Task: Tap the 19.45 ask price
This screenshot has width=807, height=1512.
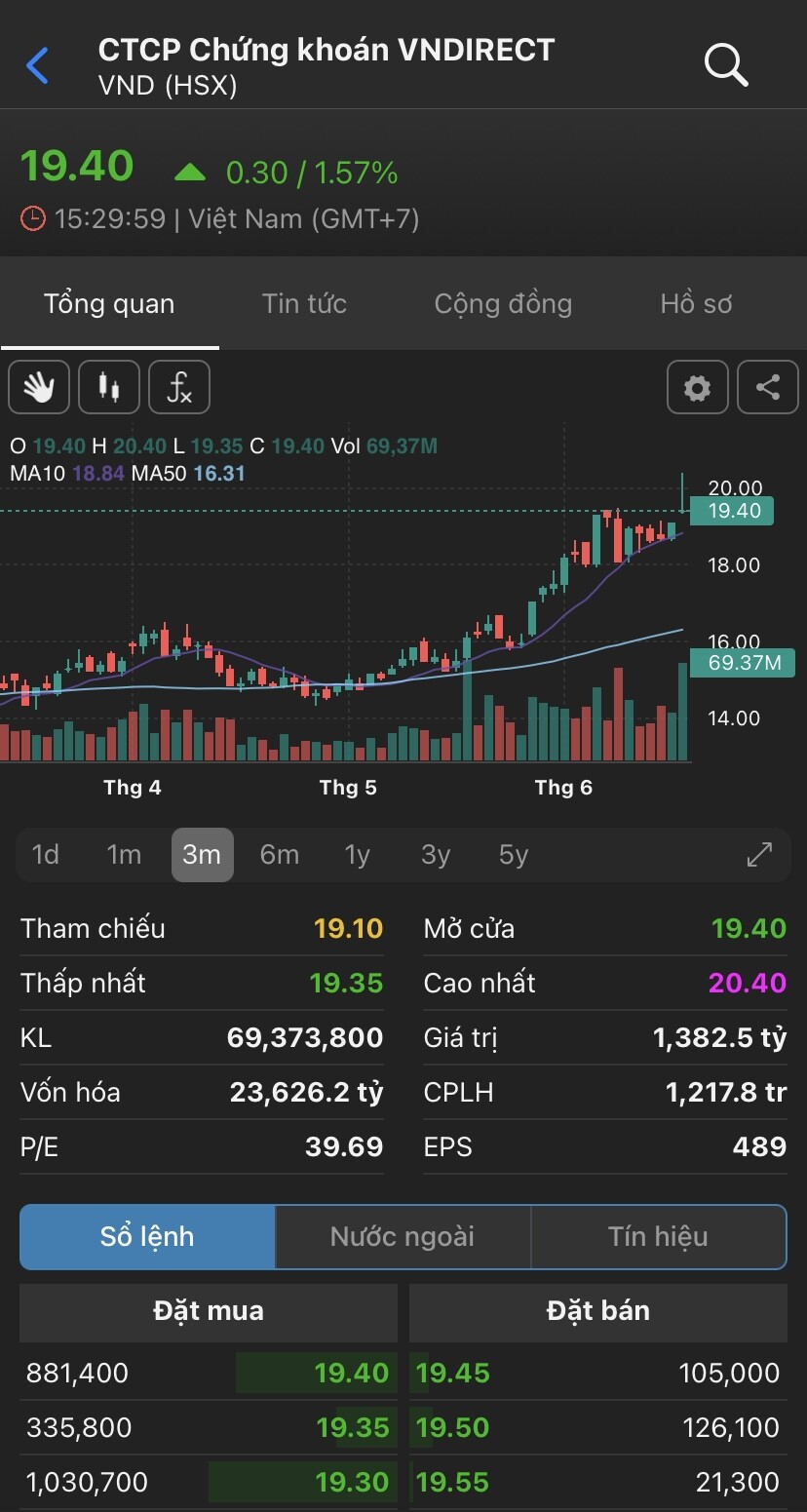Action: (x=452, y=1373)
